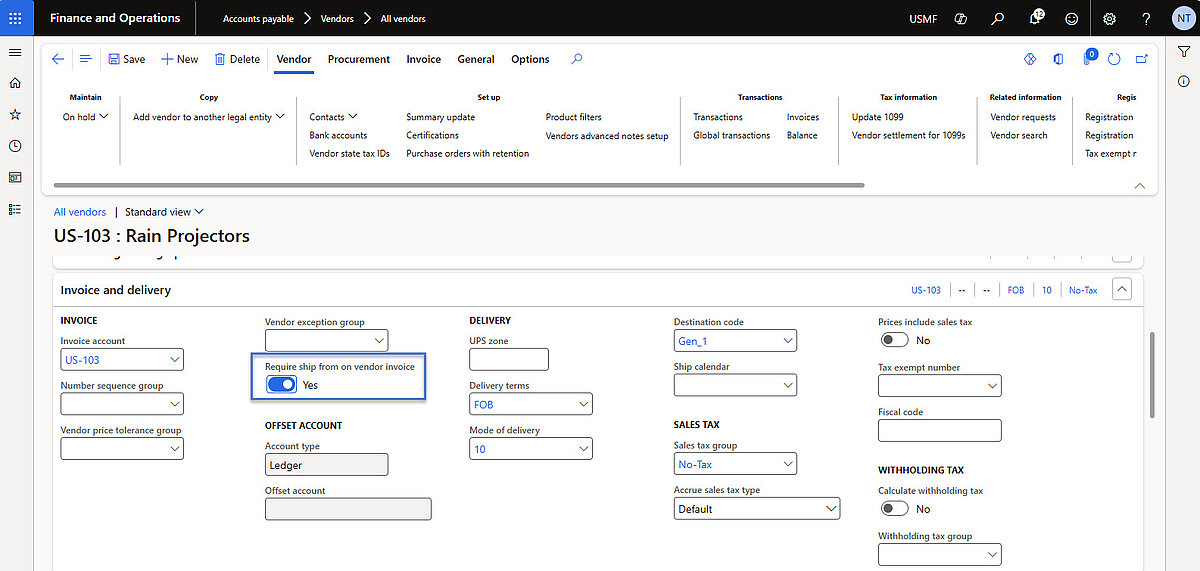Switch to the General tab
Image resolution: width=1200 pixels, height=571 pixels.
click(x=476, y=60)
